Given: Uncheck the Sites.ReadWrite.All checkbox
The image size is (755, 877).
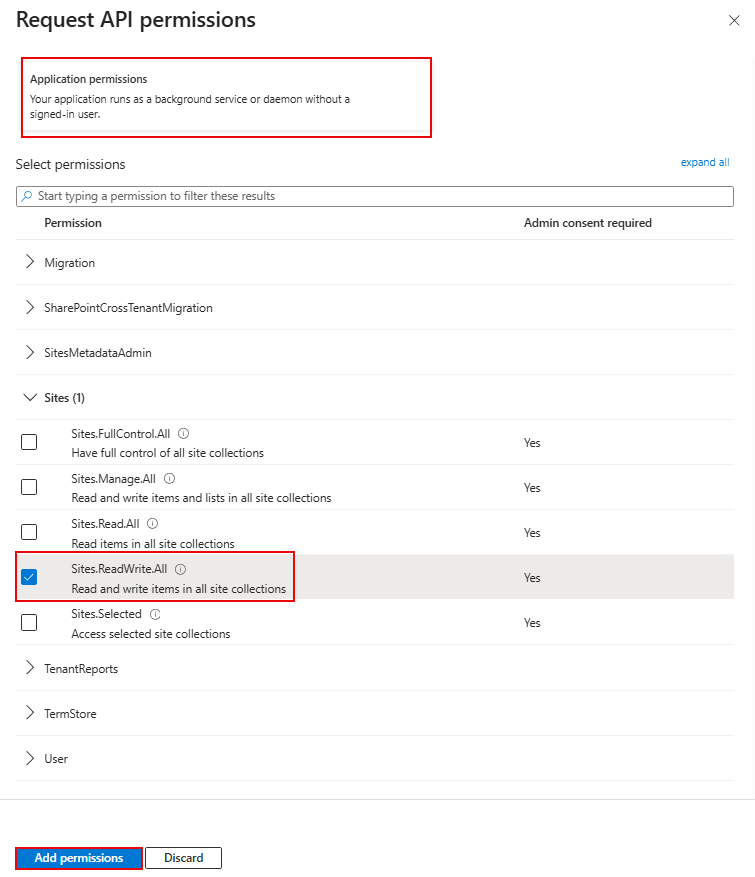Looking at the screenshot, I should [29, 577].
